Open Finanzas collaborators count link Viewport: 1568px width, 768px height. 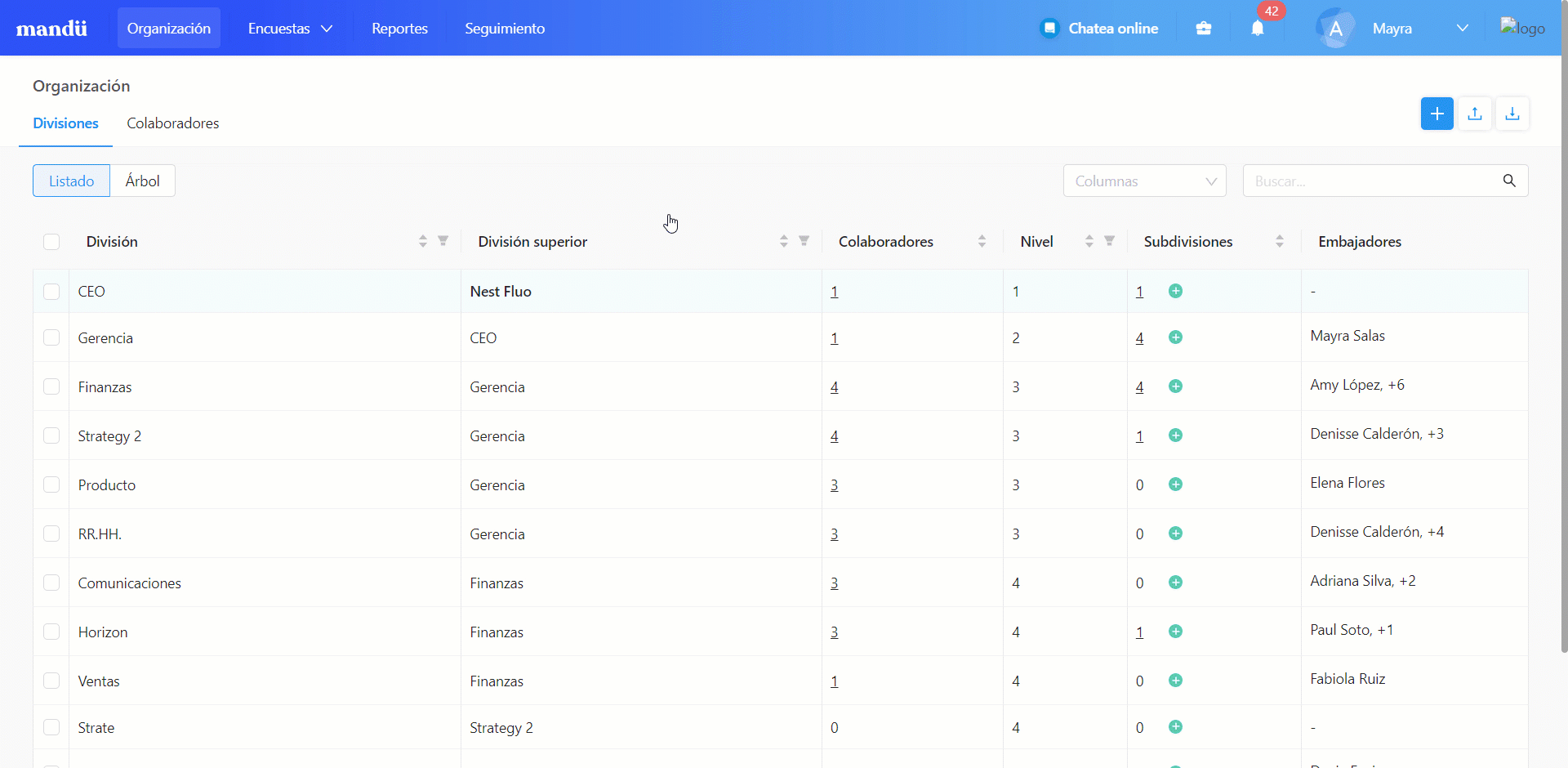tap(835, 387)
